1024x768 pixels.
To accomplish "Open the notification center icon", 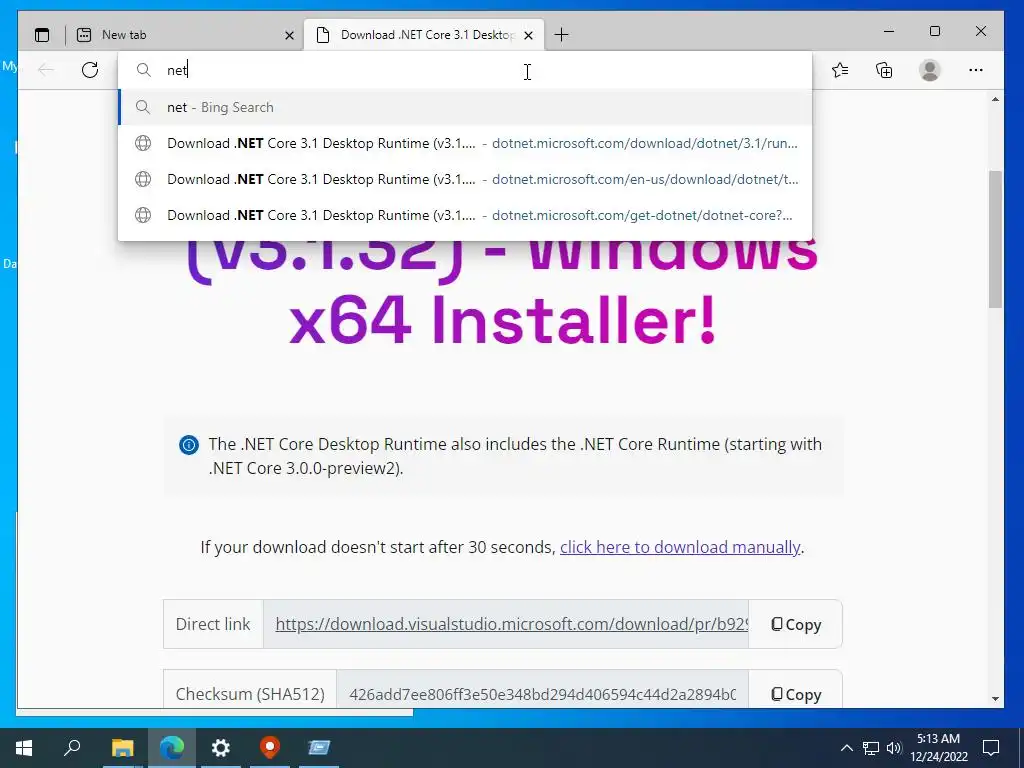I will pos(991,748).
